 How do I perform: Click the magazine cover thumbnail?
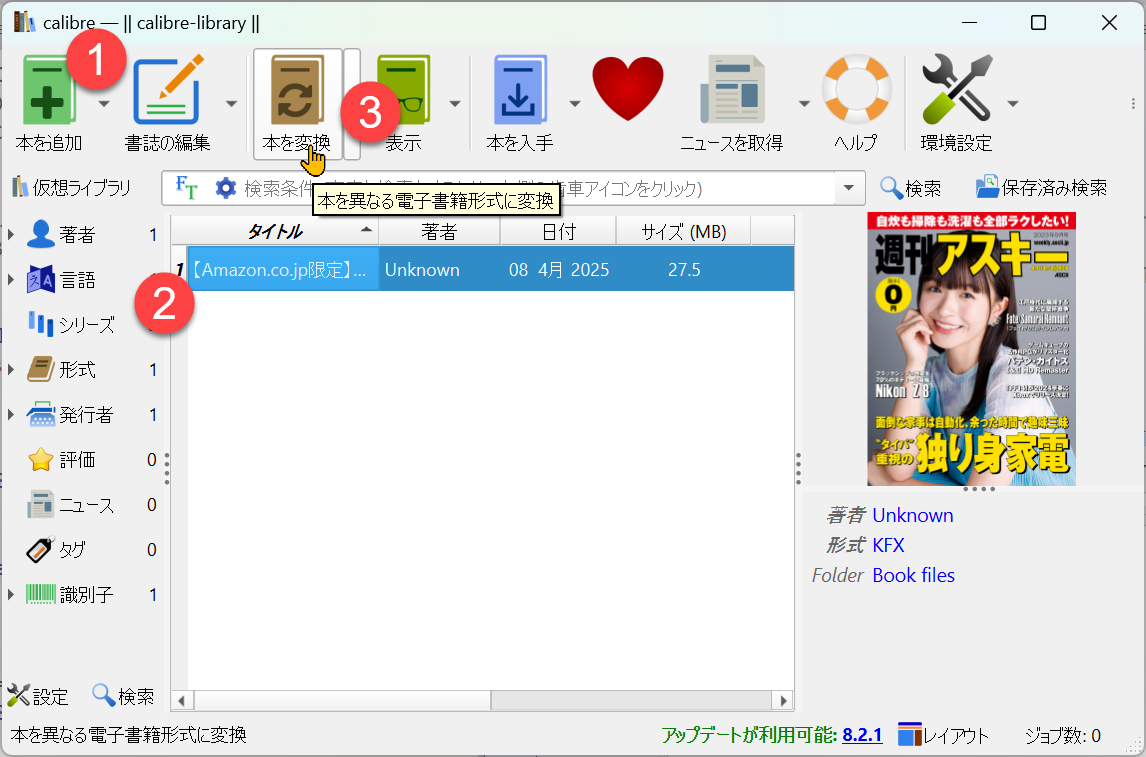971,349
